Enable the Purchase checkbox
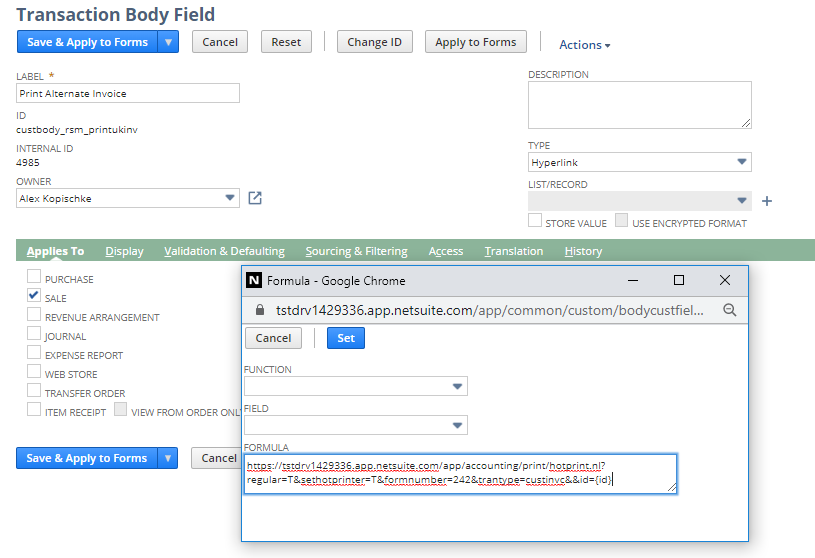815x558 pixels. (x=34, y=278)
